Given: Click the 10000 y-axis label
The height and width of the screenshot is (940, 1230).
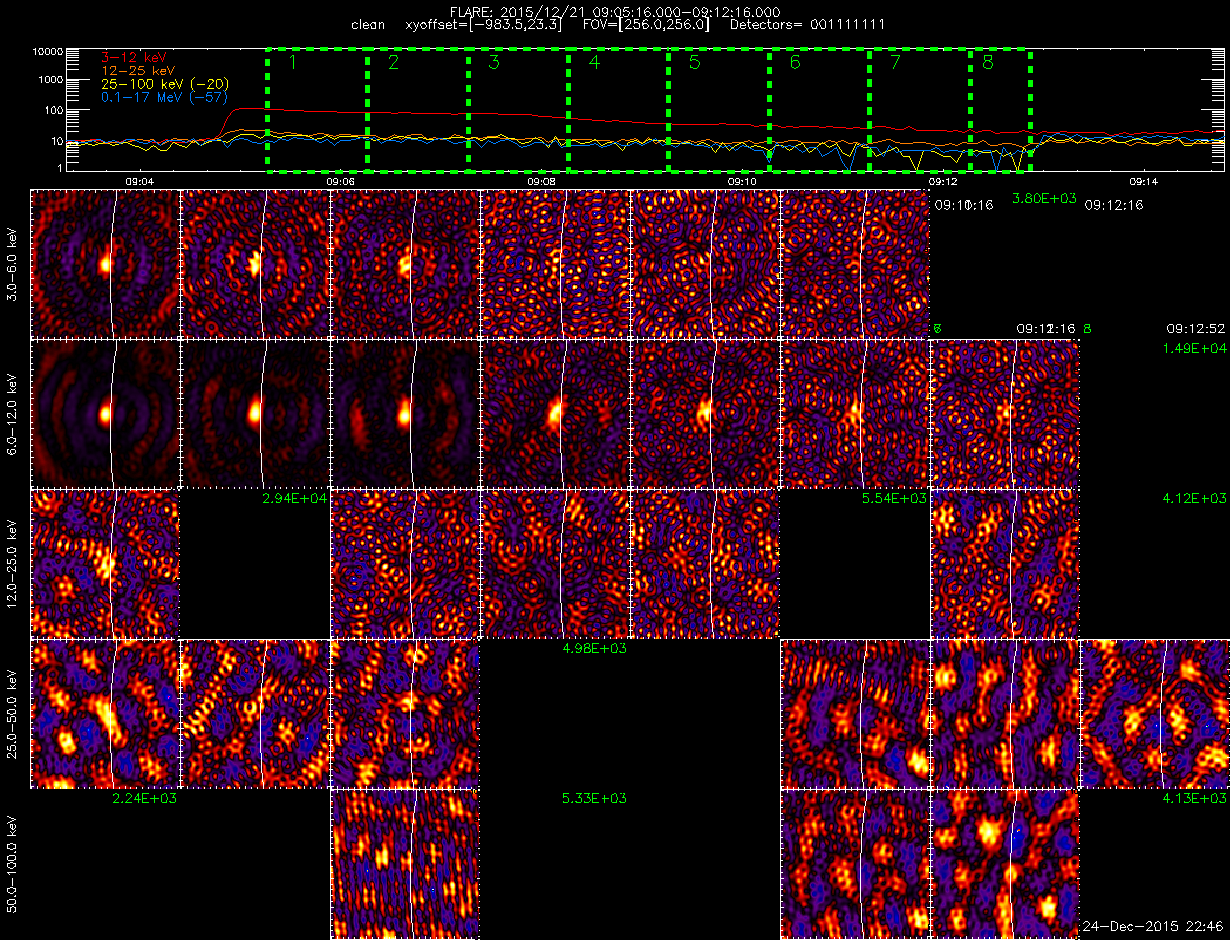Looking at the screenshot, I should coord(48,50).
